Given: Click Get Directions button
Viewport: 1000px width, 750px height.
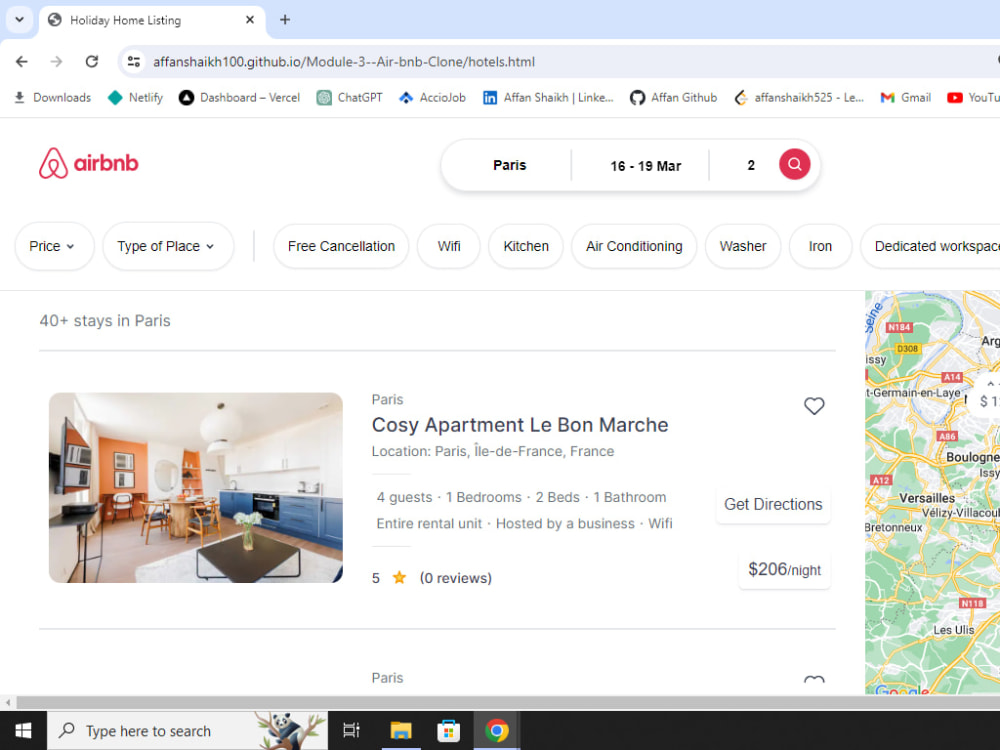Looking at the screenshot, I should pos(773,504).
